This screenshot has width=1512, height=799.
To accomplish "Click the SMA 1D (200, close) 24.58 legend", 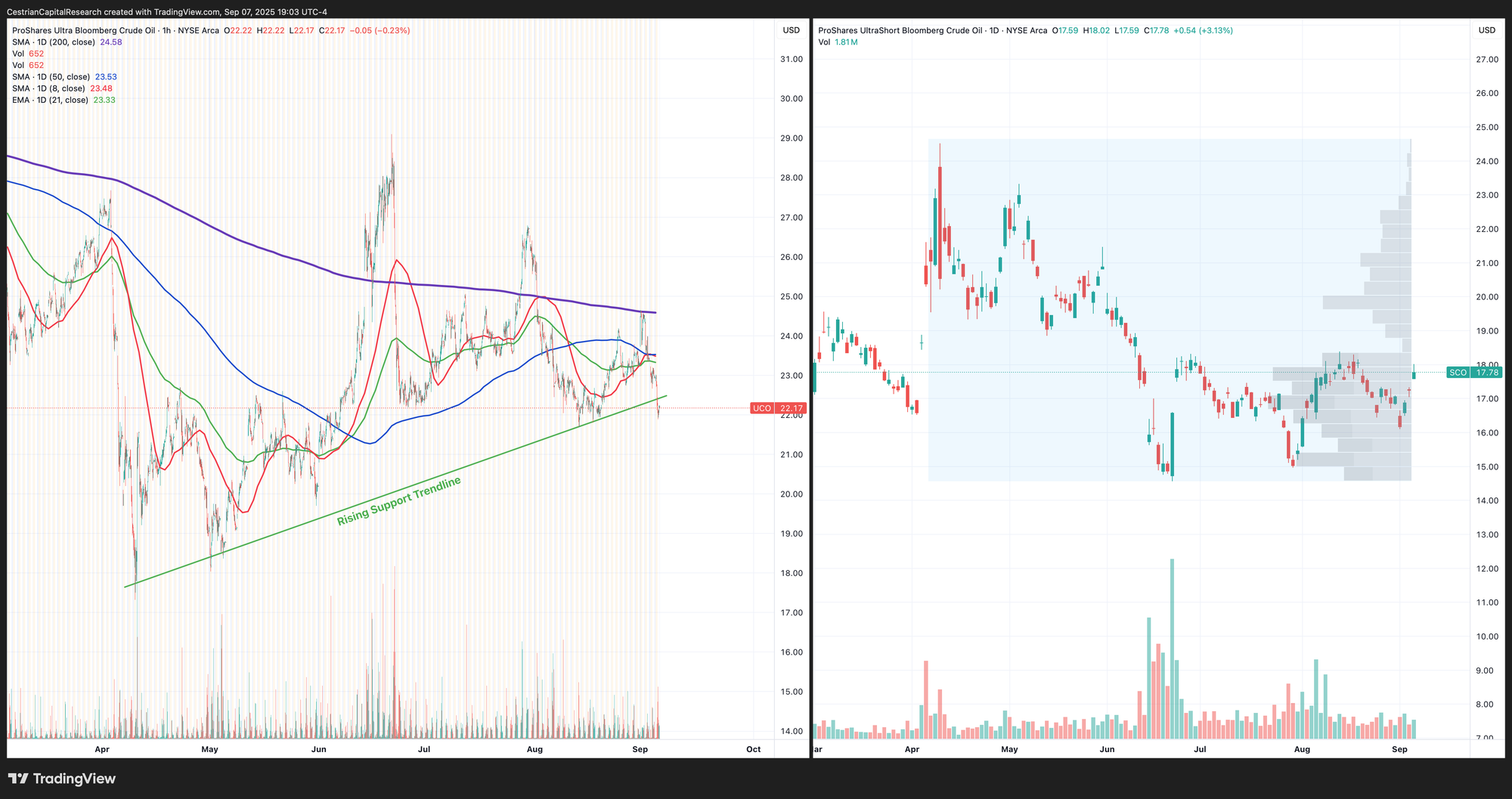I will coord(67,42).
